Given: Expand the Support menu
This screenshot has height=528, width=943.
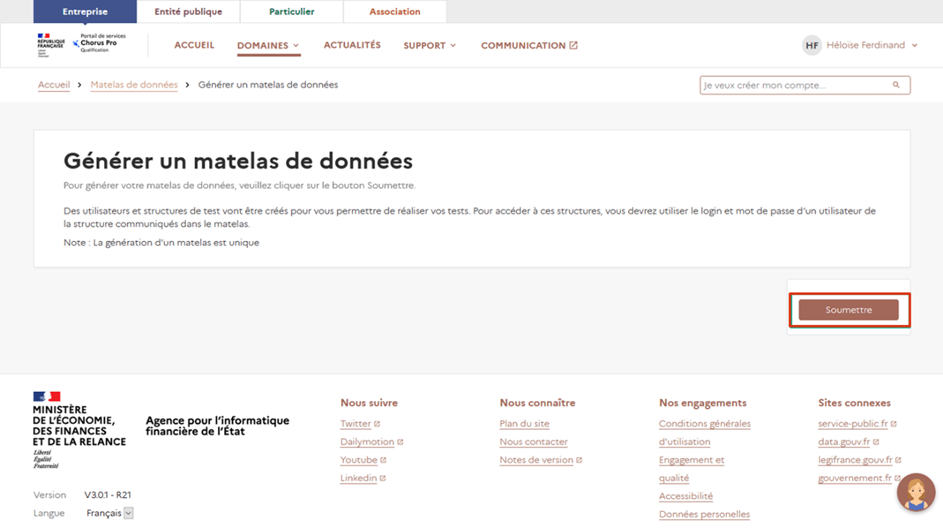Looking at the screenshot, I should click(x=429, y=45).
